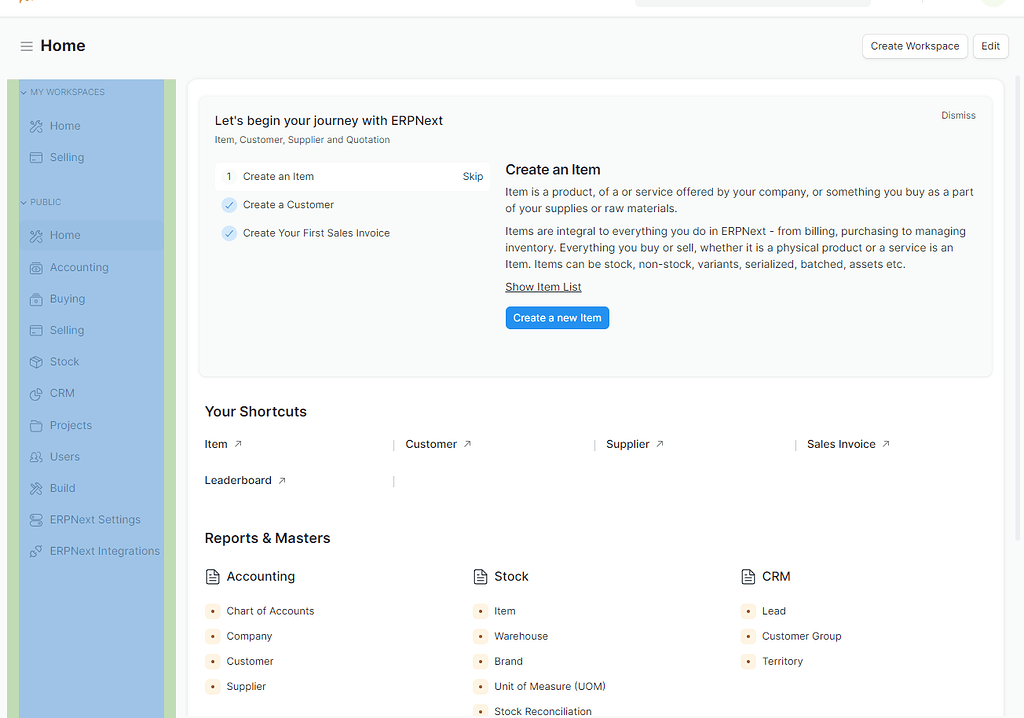1024x718 pixels.
Task: Collapse the MY WORKSPACES section
Action: pos(22,91)
